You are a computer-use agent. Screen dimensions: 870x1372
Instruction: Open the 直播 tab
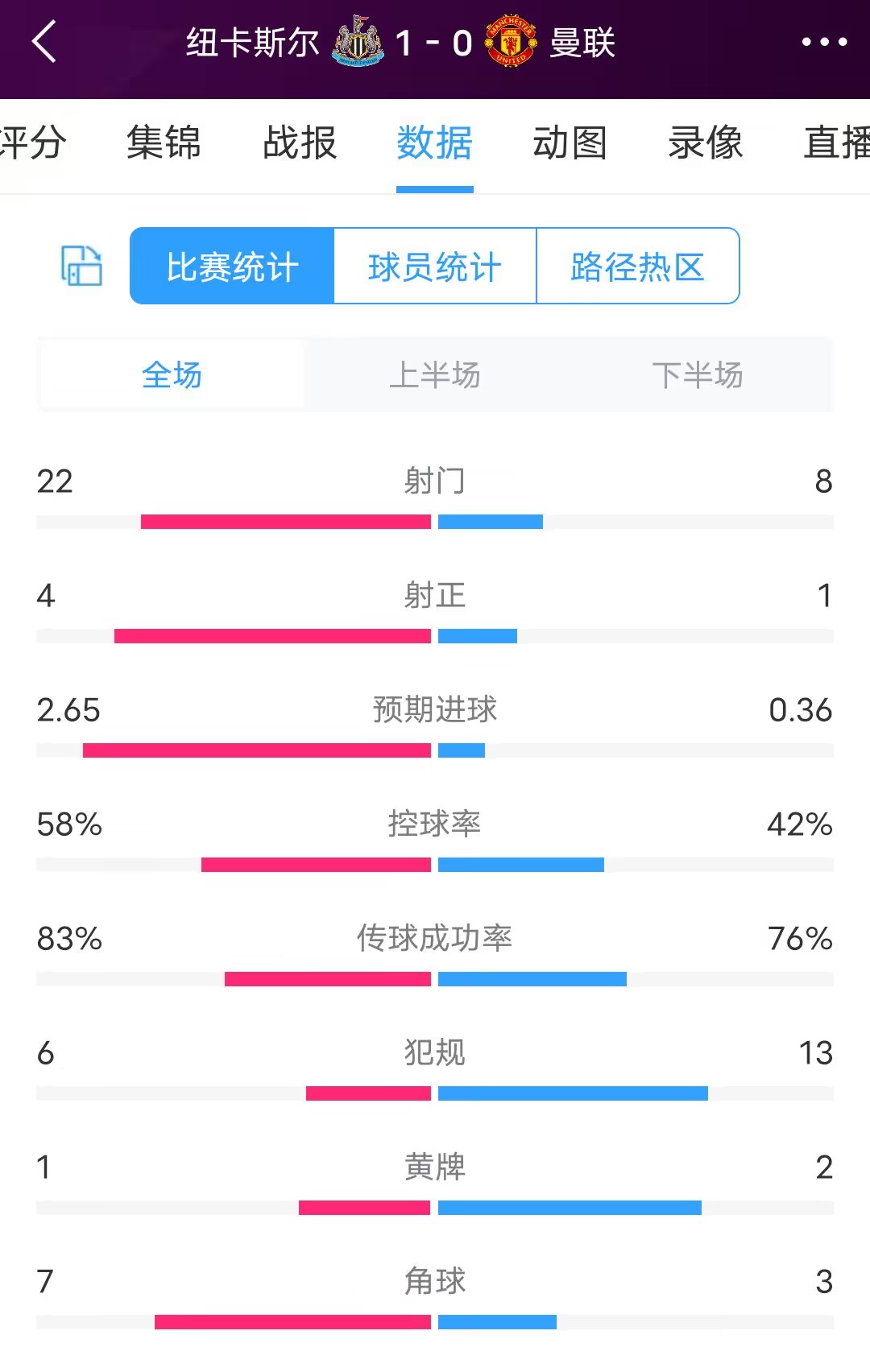836,143
